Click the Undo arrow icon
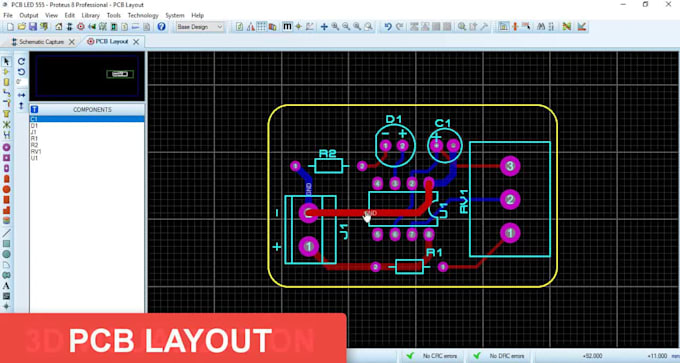This screenshot has width=680, height=363. 388,27
